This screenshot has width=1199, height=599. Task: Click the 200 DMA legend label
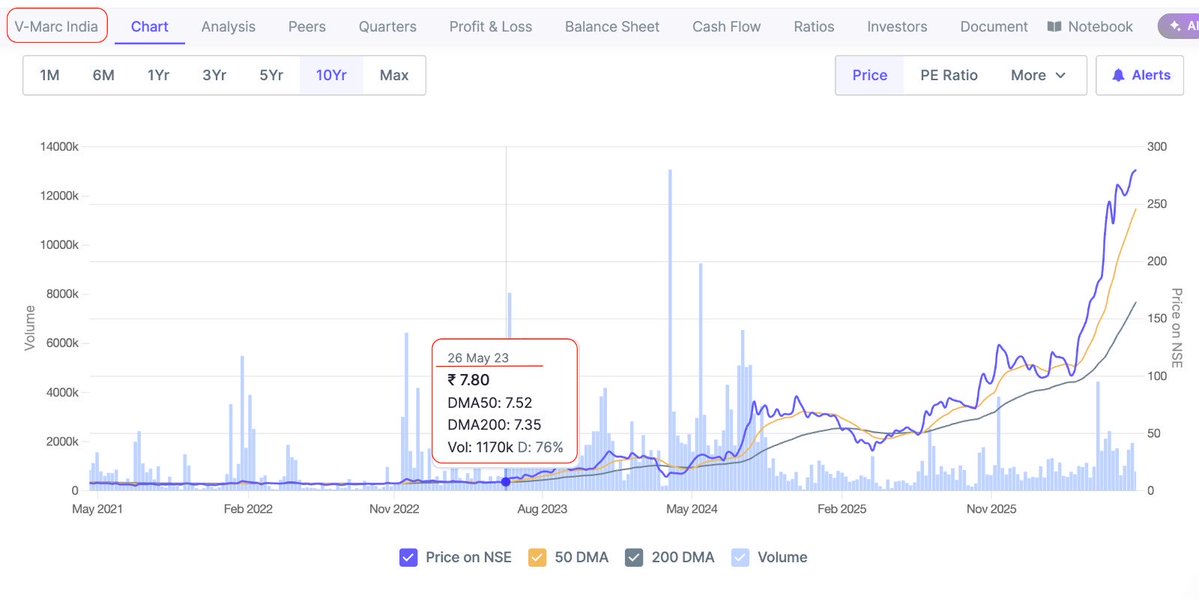point(683,557)
